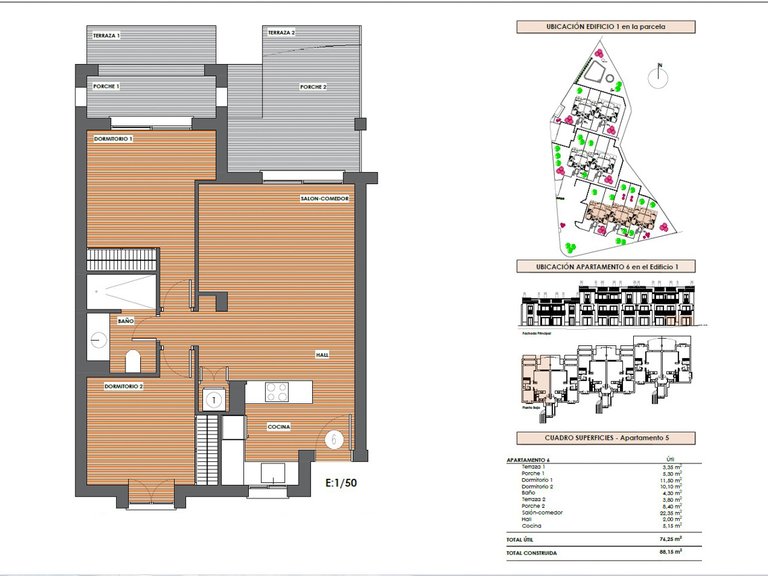Click the 'UBICACIÓN EDIFICIO 1 en la parcela' header
Image resolution: width=768 pixels, height=576 pixels.
click(x=606, y=27)
